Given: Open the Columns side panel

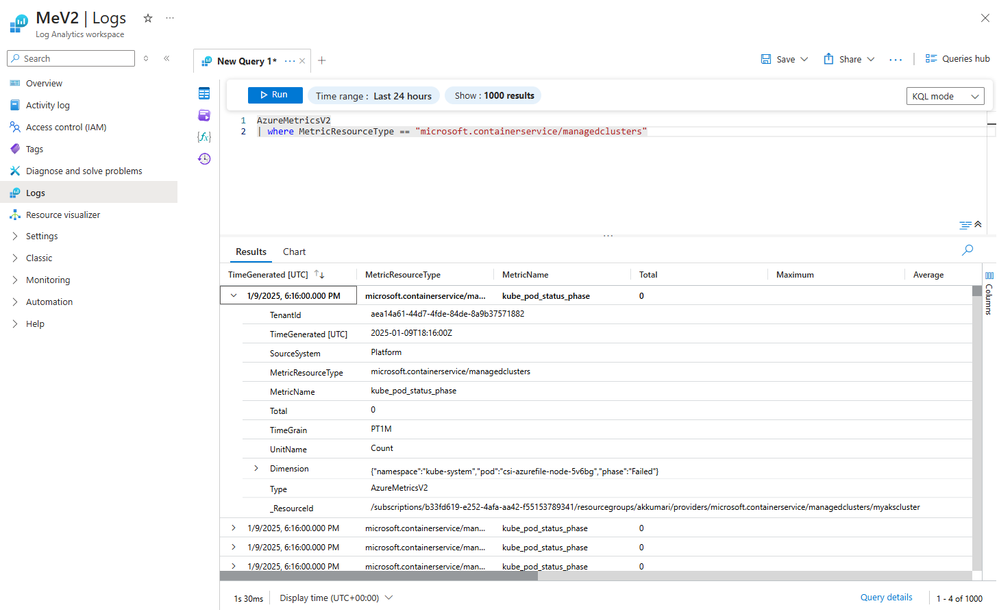Looking at the screenshot, I should pyautogui.click(x=989, y=293).
